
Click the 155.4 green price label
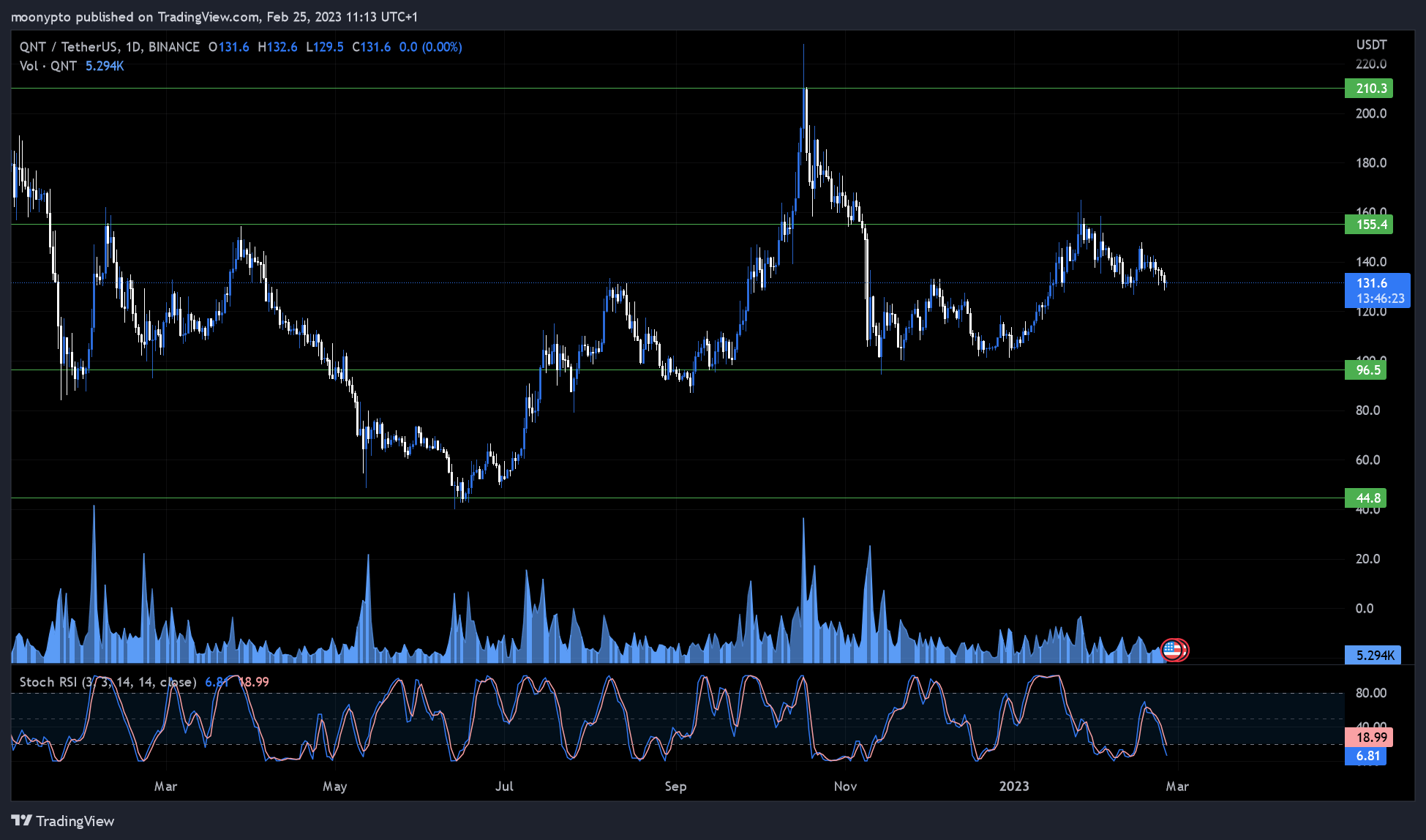pos(1369,225)
